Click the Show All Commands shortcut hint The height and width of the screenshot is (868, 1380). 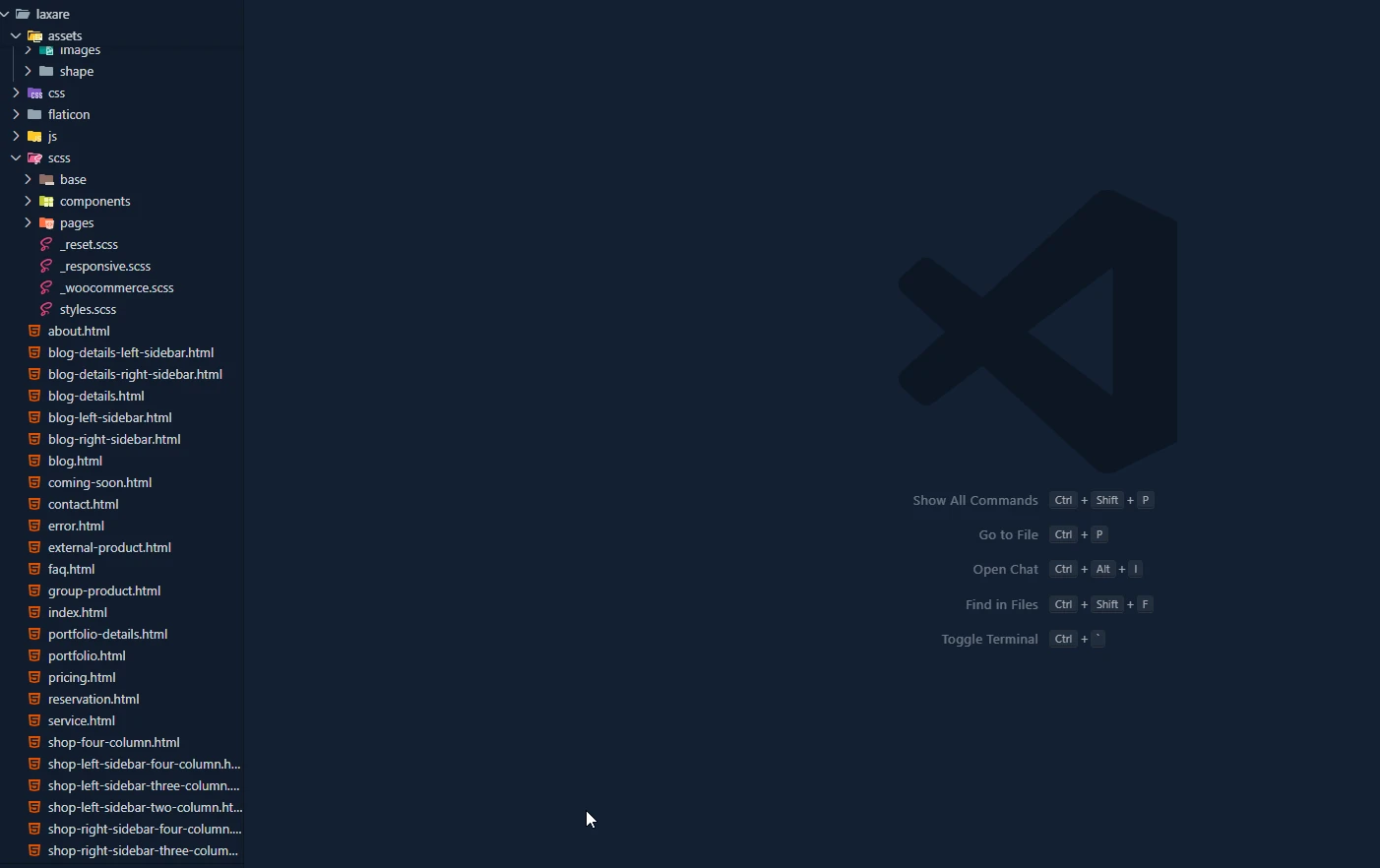[x=974, y=501]
